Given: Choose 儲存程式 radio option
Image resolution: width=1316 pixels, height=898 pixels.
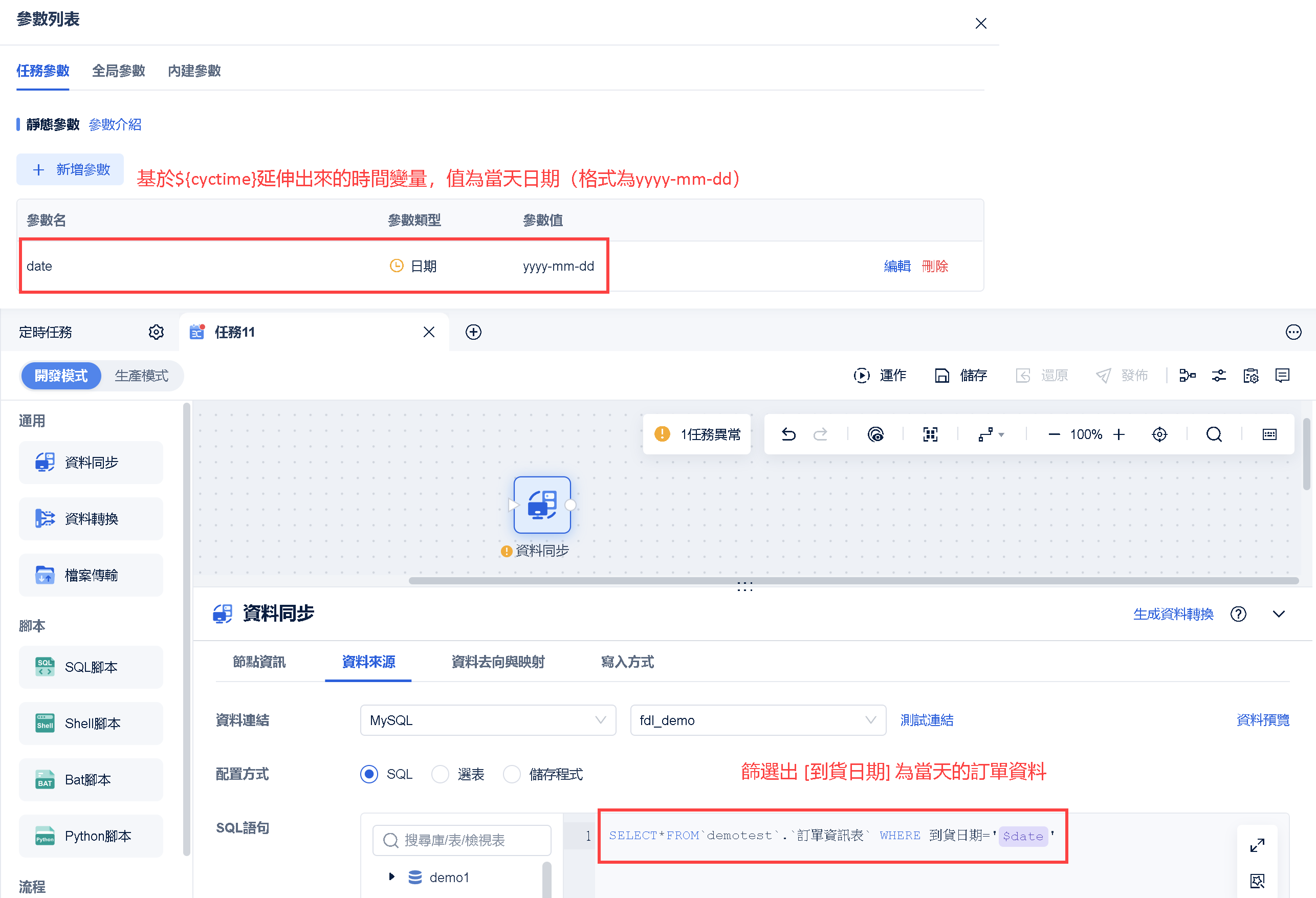Looking at the screenshot, I should click(512, 774).
